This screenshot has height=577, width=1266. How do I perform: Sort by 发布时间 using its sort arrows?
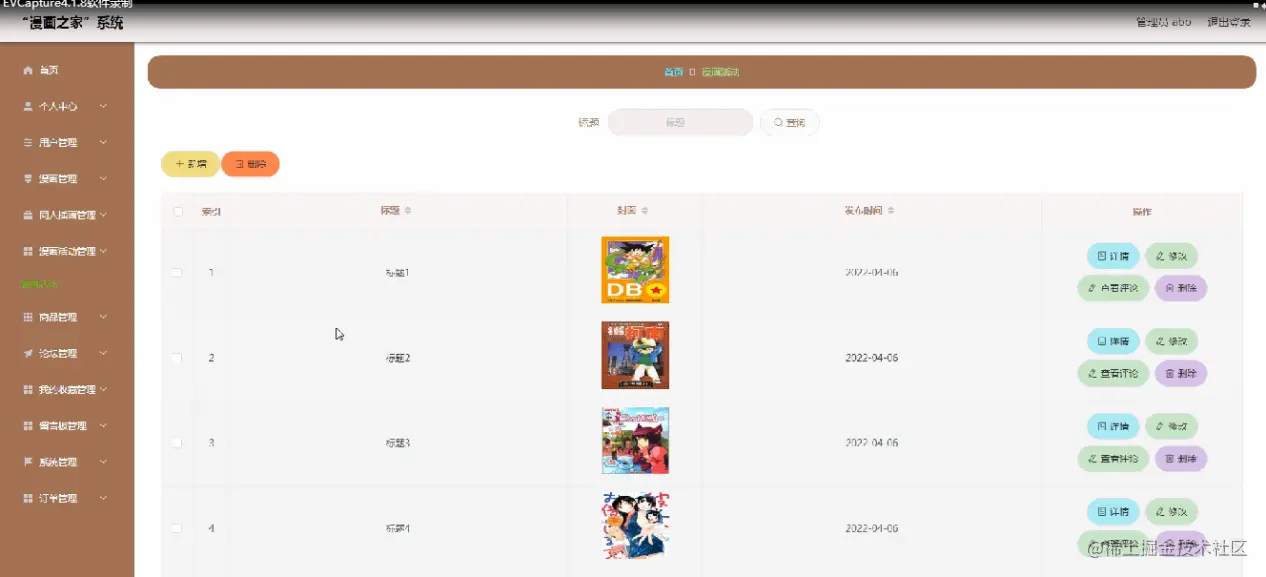pyautogui.click(x=891, y=211)
